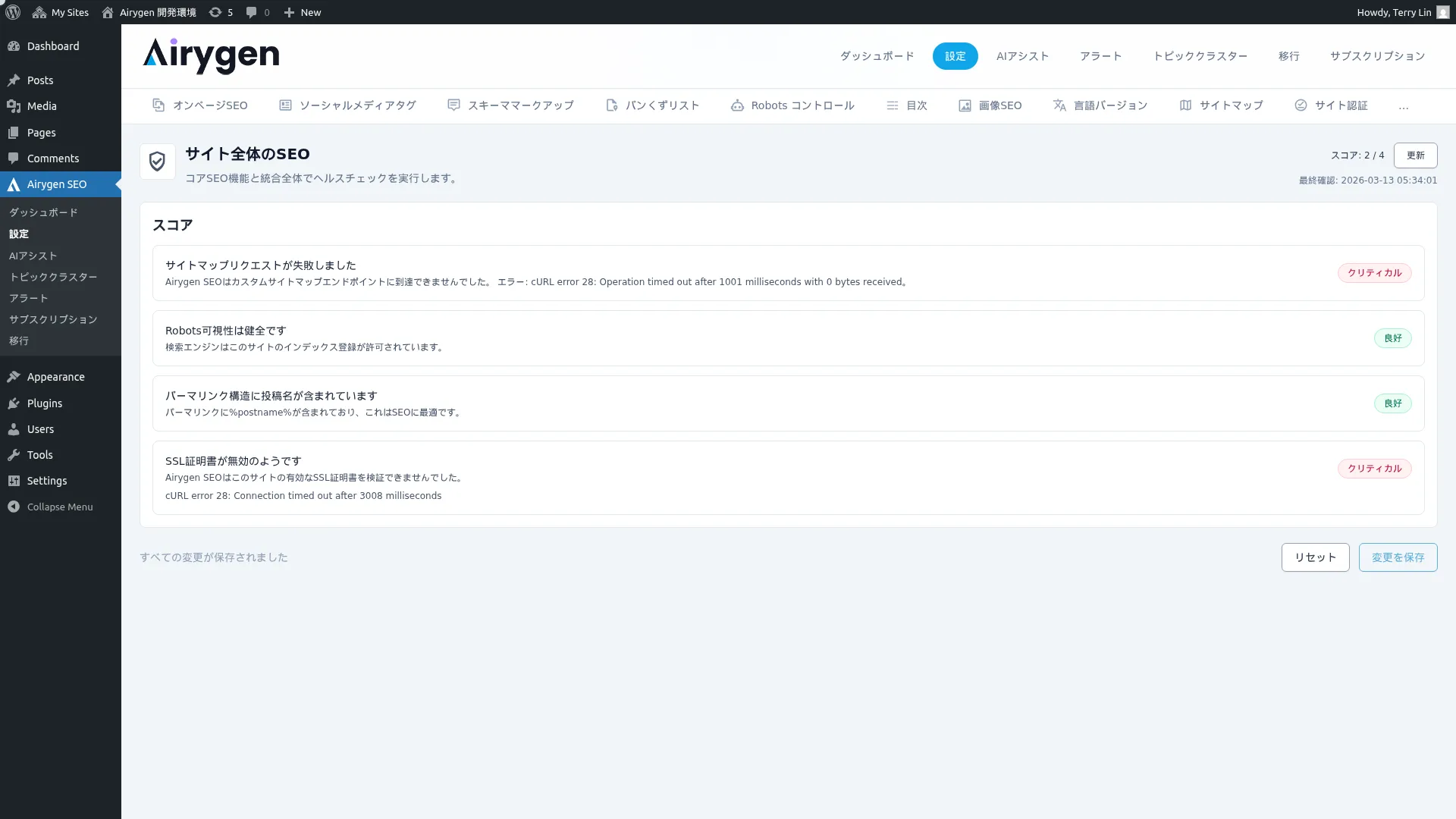Switch to アラート top tab

(1100, 56)
